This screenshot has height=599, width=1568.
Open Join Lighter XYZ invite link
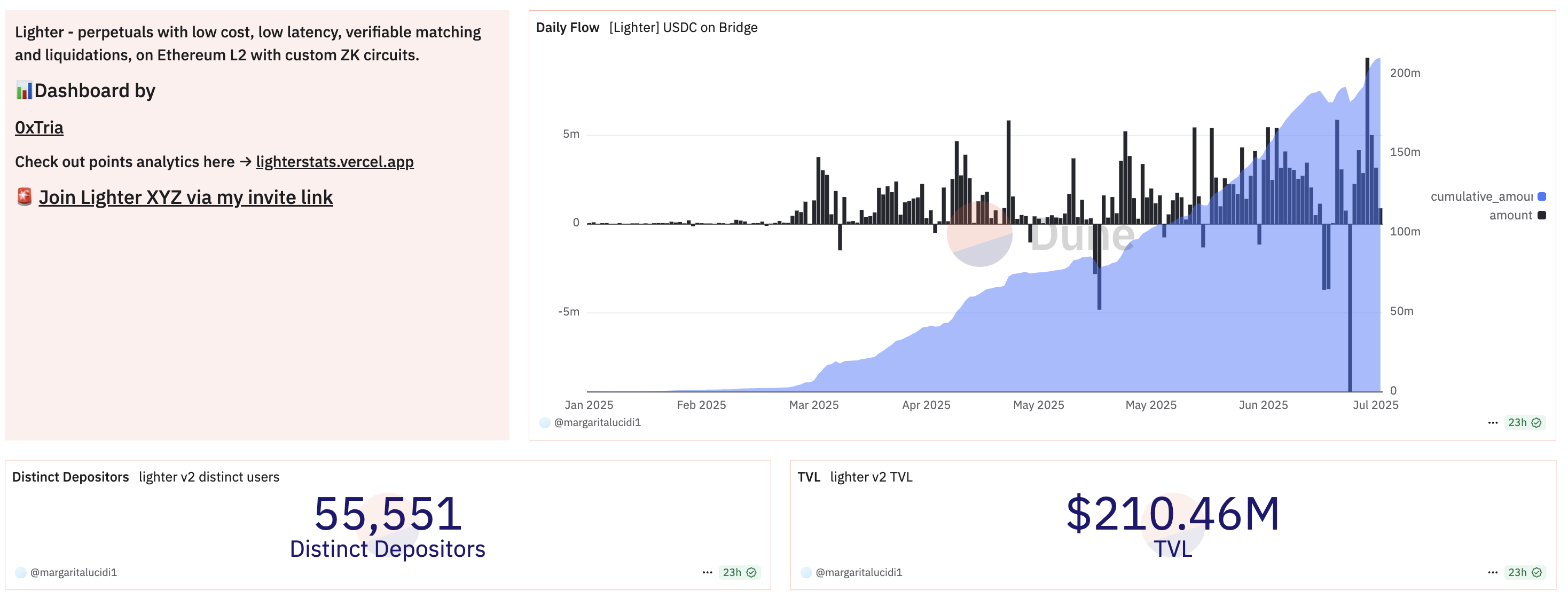click(x=186, y=197)
